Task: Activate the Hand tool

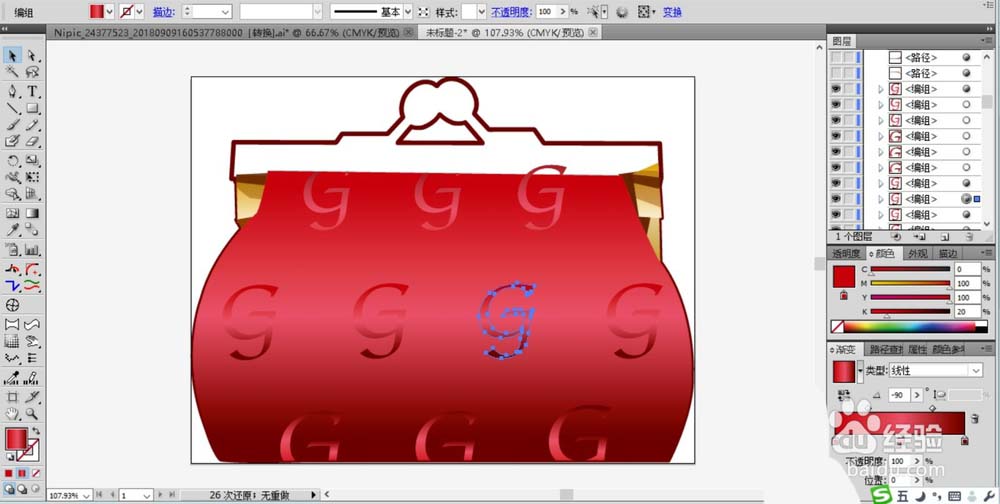Action: tap(12, 414)
